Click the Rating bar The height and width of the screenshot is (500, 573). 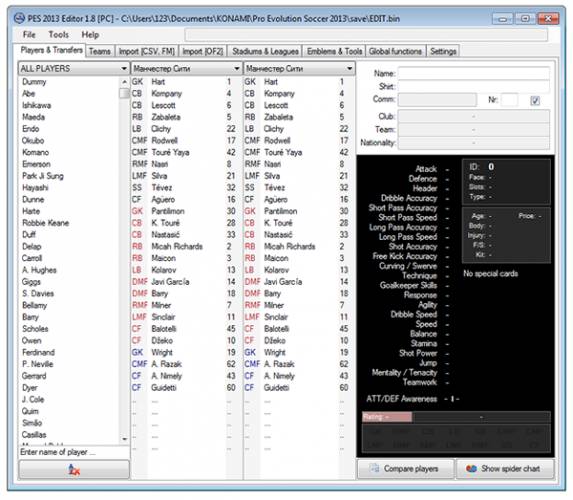456,417
